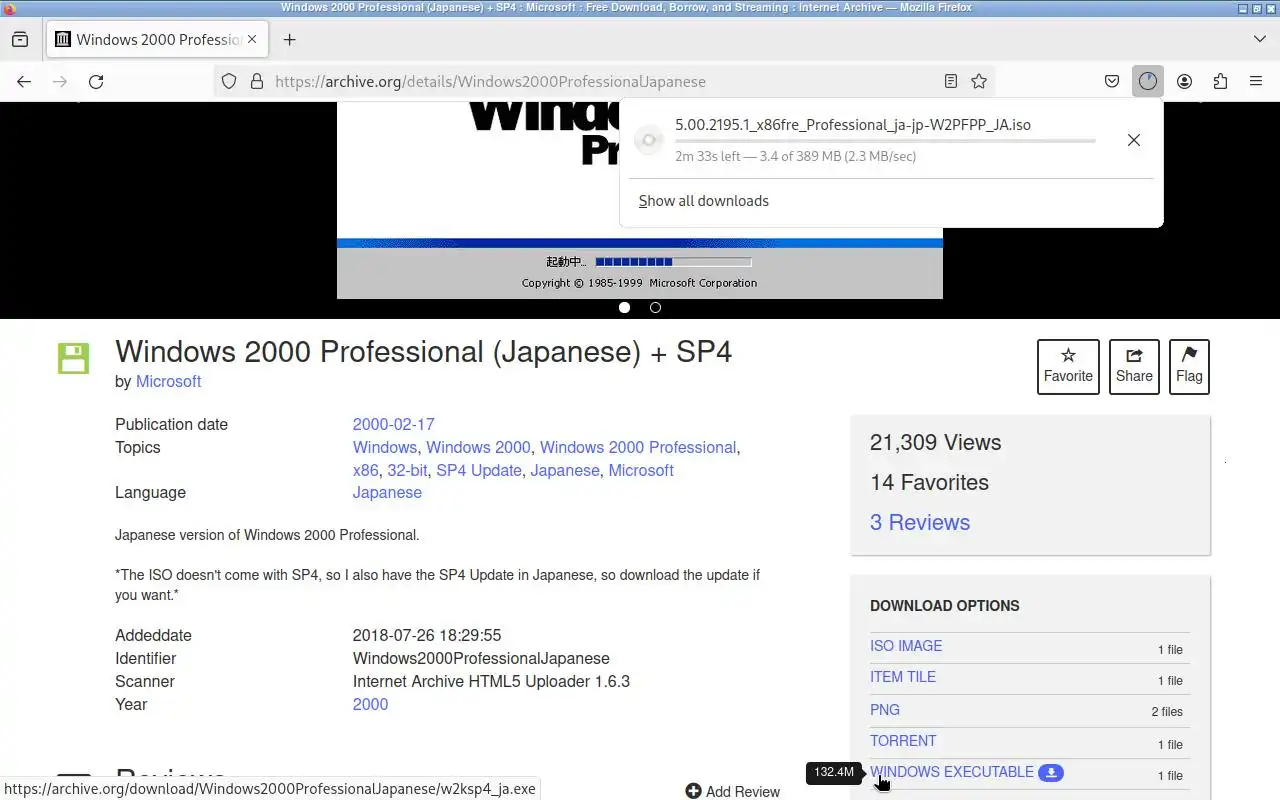The height and width of the screenshot is (800, 1280).
Task: Open the SP4 Update topic link
Action: tap(479, 470)
